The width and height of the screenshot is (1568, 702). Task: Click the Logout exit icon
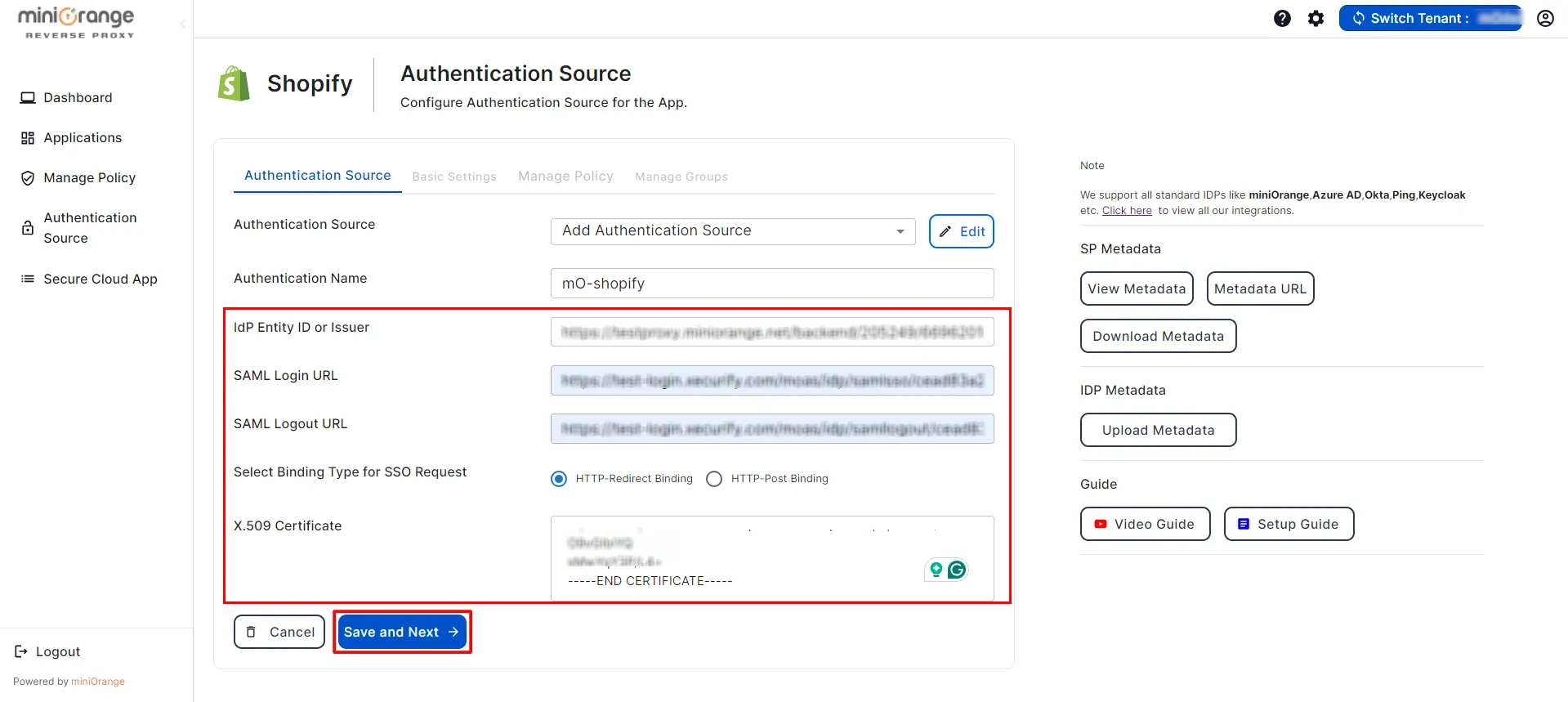(21, 651)
